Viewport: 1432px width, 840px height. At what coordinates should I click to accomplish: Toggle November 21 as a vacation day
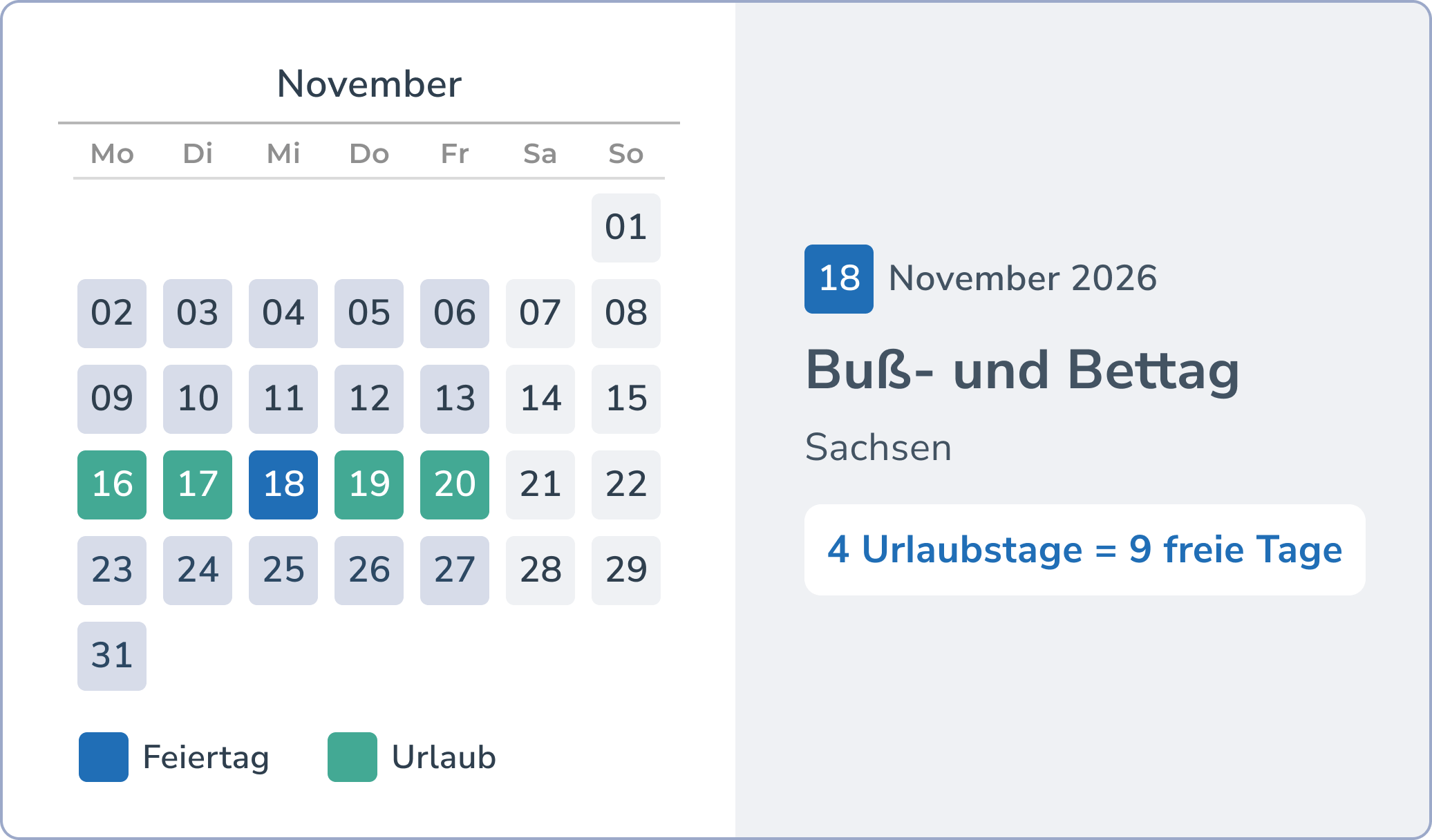pyautogui.click(x=540, y=485)
